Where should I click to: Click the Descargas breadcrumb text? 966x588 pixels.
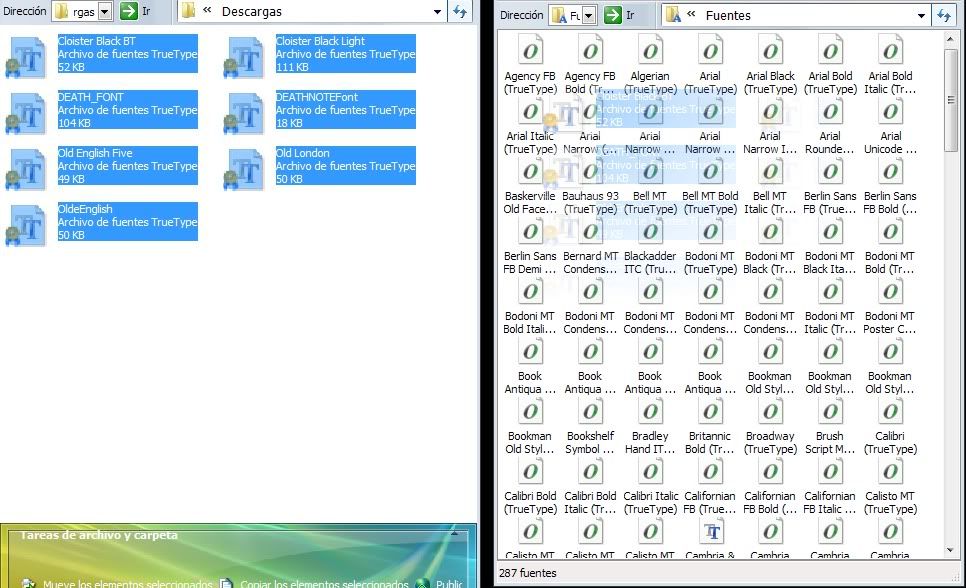point(251,12)
